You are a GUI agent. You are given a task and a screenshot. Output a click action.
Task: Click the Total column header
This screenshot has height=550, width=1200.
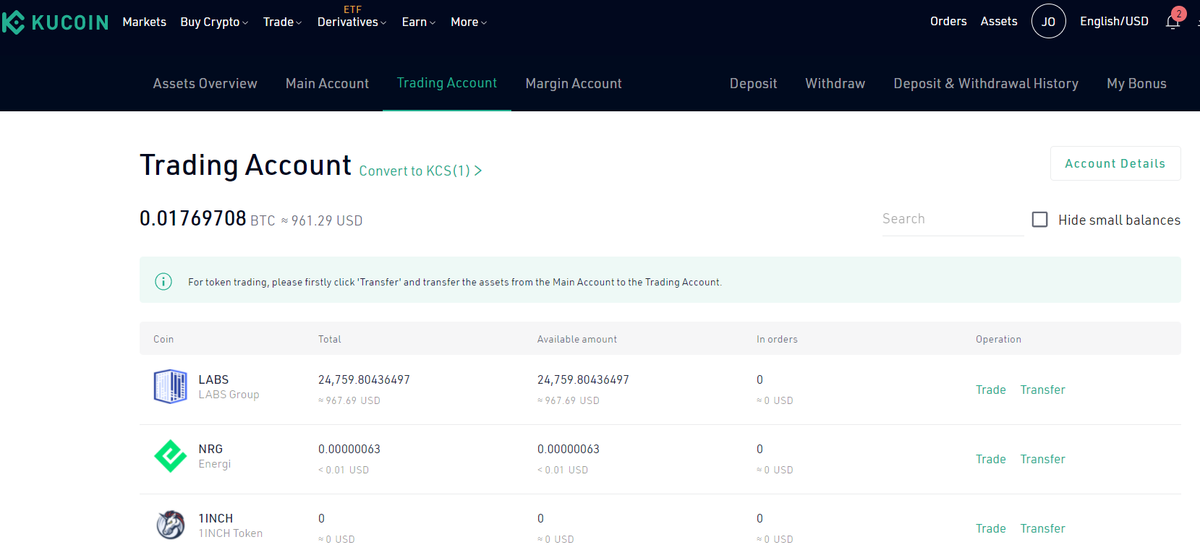point(330,339)
